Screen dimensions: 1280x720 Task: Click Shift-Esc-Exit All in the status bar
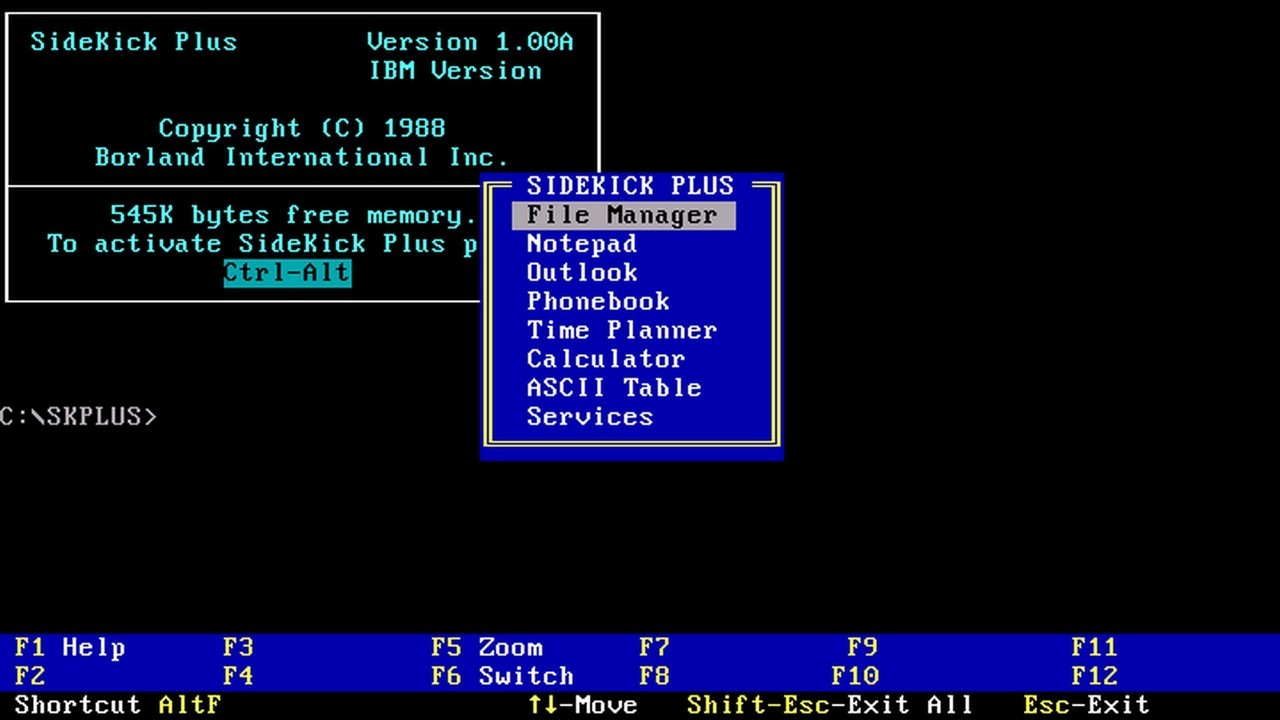point(830,706)
